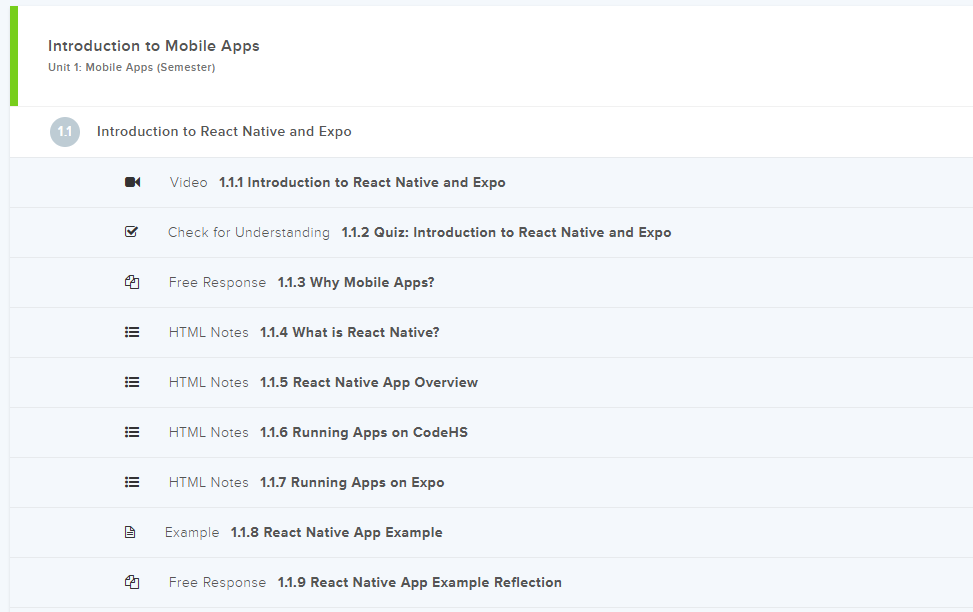Click the Example label on the 1.1.8 row
Screen dimensions: 973x612
(x=192, y=533)
